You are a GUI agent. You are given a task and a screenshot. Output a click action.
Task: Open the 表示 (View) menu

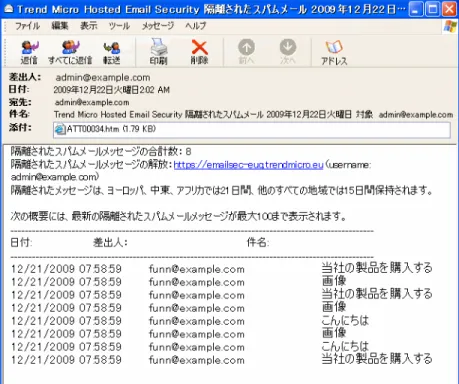tap(89, 26)
